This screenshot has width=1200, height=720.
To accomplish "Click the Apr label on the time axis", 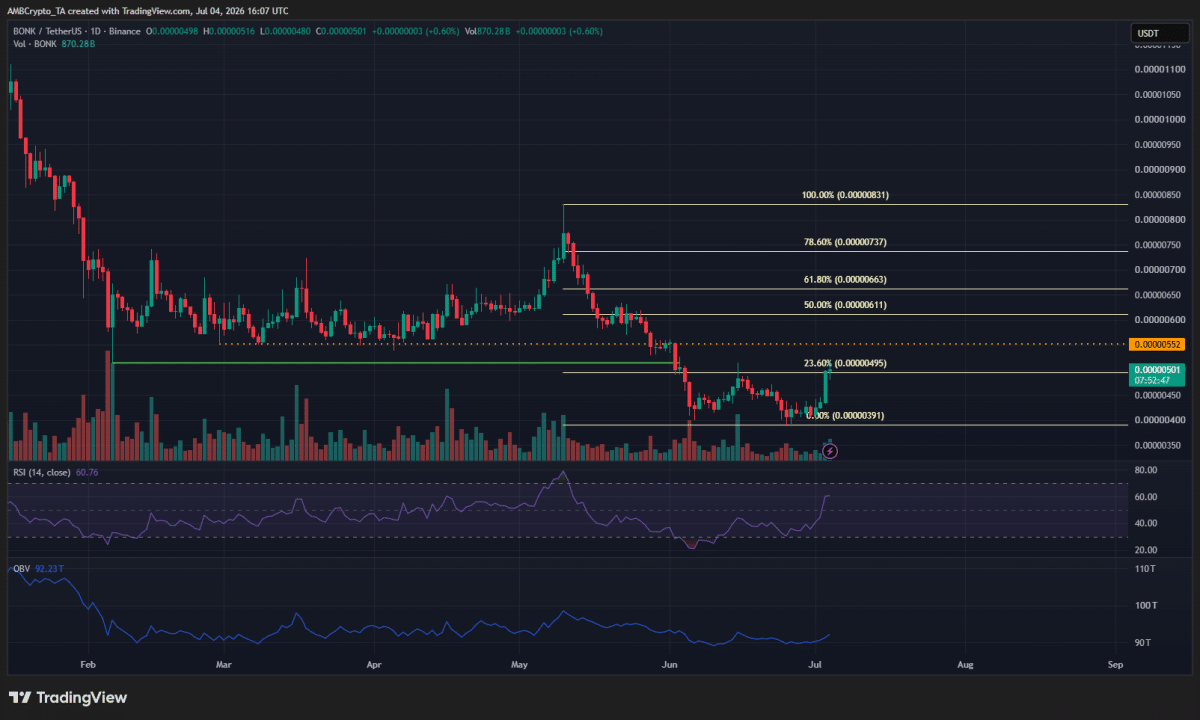I will [x=375, y=663].
